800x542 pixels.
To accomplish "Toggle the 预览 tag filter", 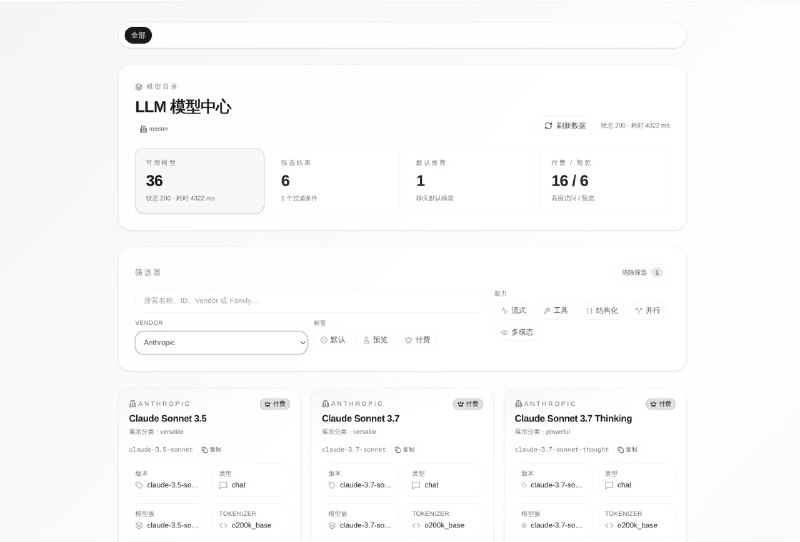I will (375, 340).
